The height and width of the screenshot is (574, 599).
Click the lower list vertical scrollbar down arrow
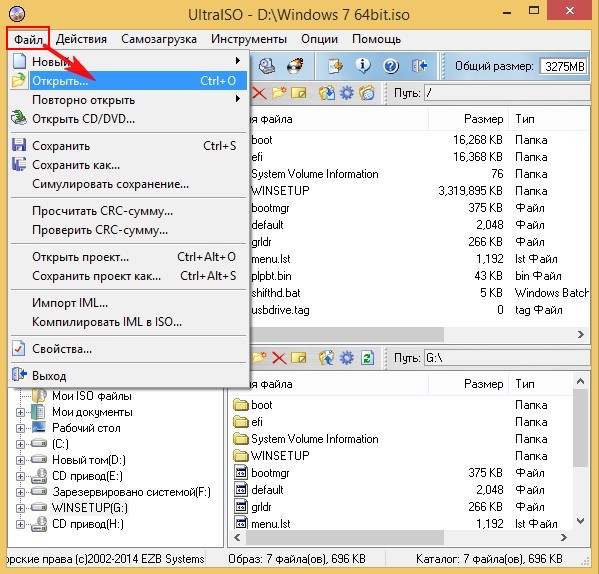581,522
